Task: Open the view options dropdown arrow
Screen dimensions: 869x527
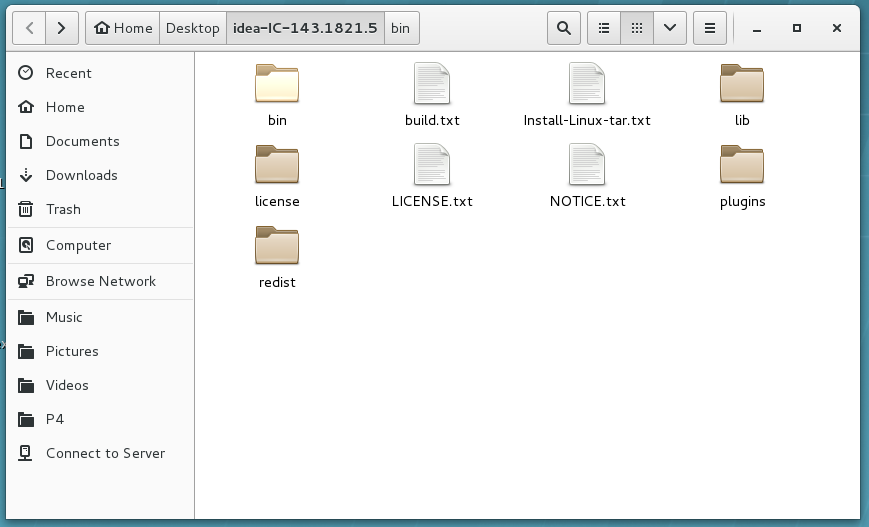Action: point(670,28)
